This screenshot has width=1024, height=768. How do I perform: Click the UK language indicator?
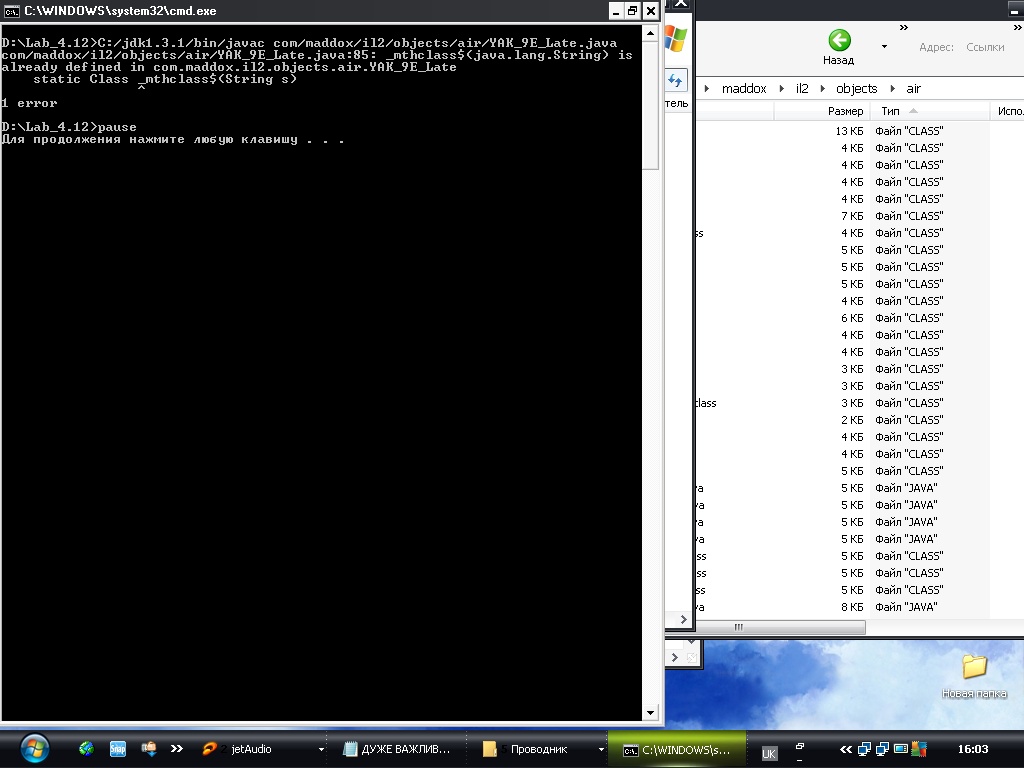tap(769, 754)
